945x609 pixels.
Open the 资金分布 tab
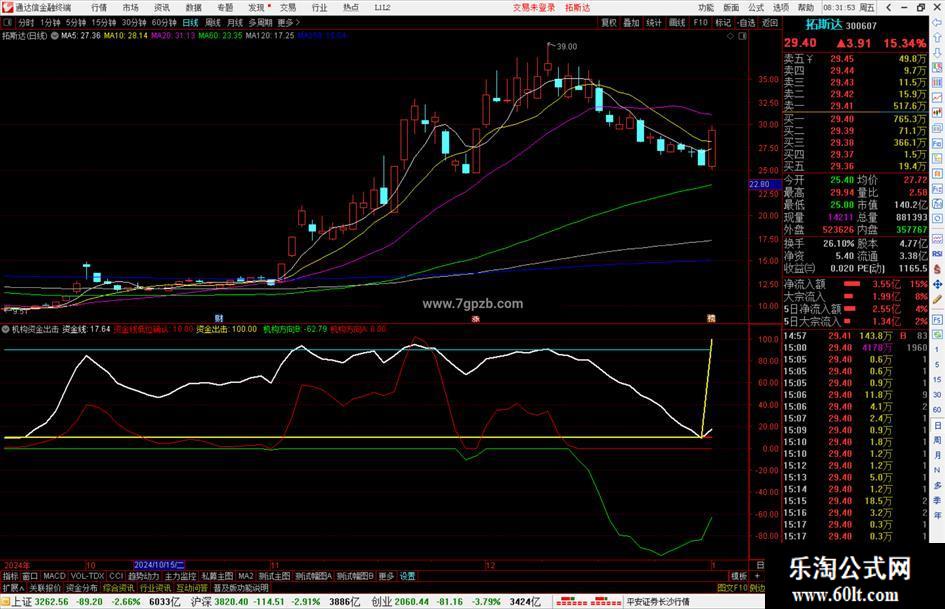81,587
